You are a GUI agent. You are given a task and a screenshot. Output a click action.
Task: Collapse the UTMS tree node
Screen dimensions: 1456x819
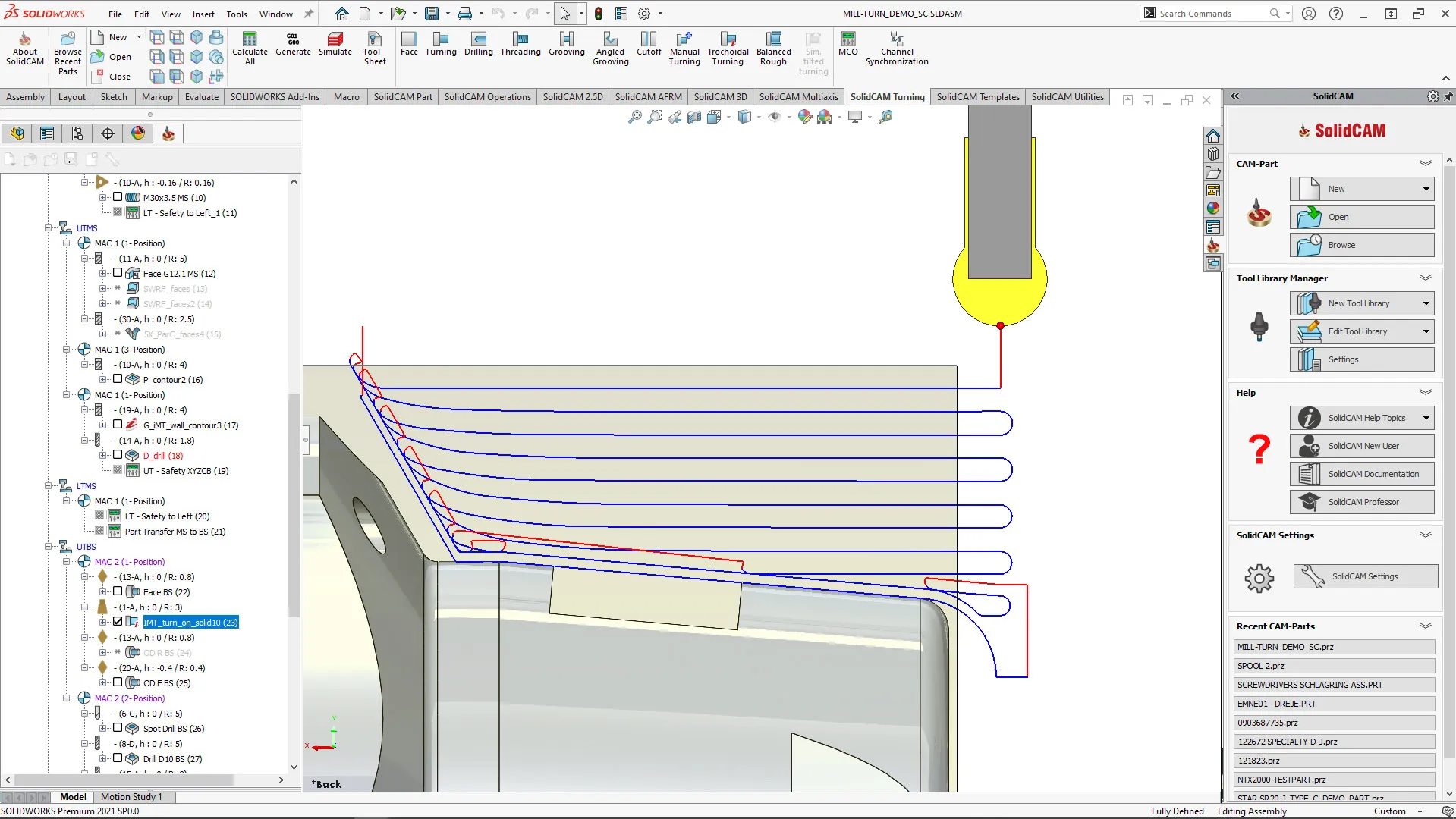(x=49, y=228)
